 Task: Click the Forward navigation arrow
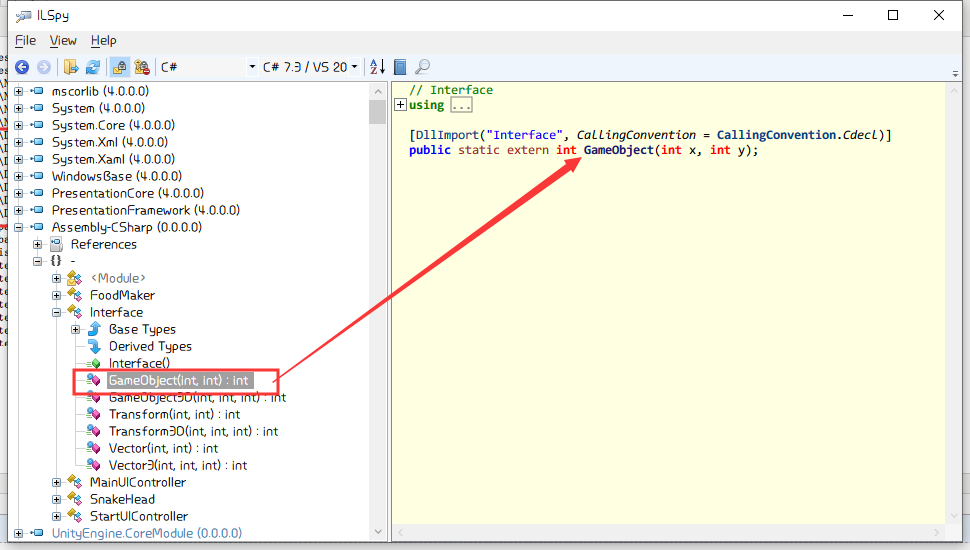coord(44,67)
